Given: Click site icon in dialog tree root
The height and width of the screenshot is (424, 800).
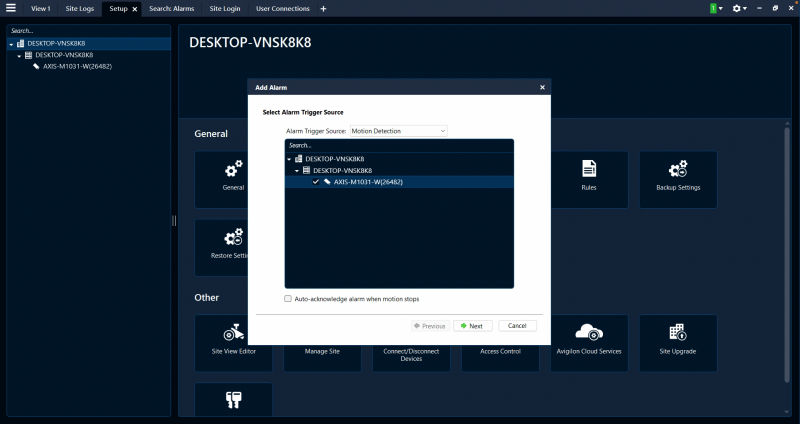Looking at the screenshot, I should [x=298, y=159].
